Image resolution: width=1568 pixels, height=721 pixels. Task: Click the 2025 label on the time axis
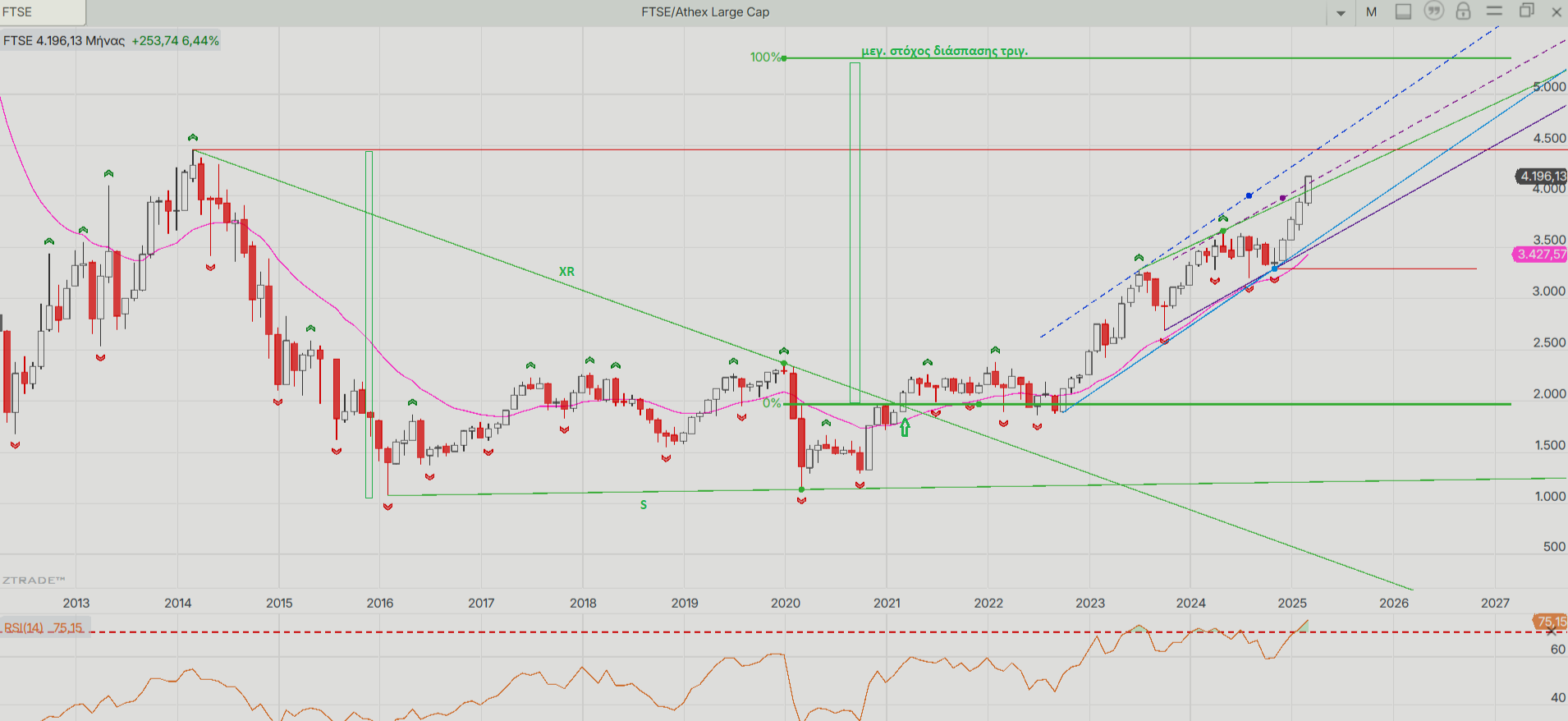click(1292, 603)
